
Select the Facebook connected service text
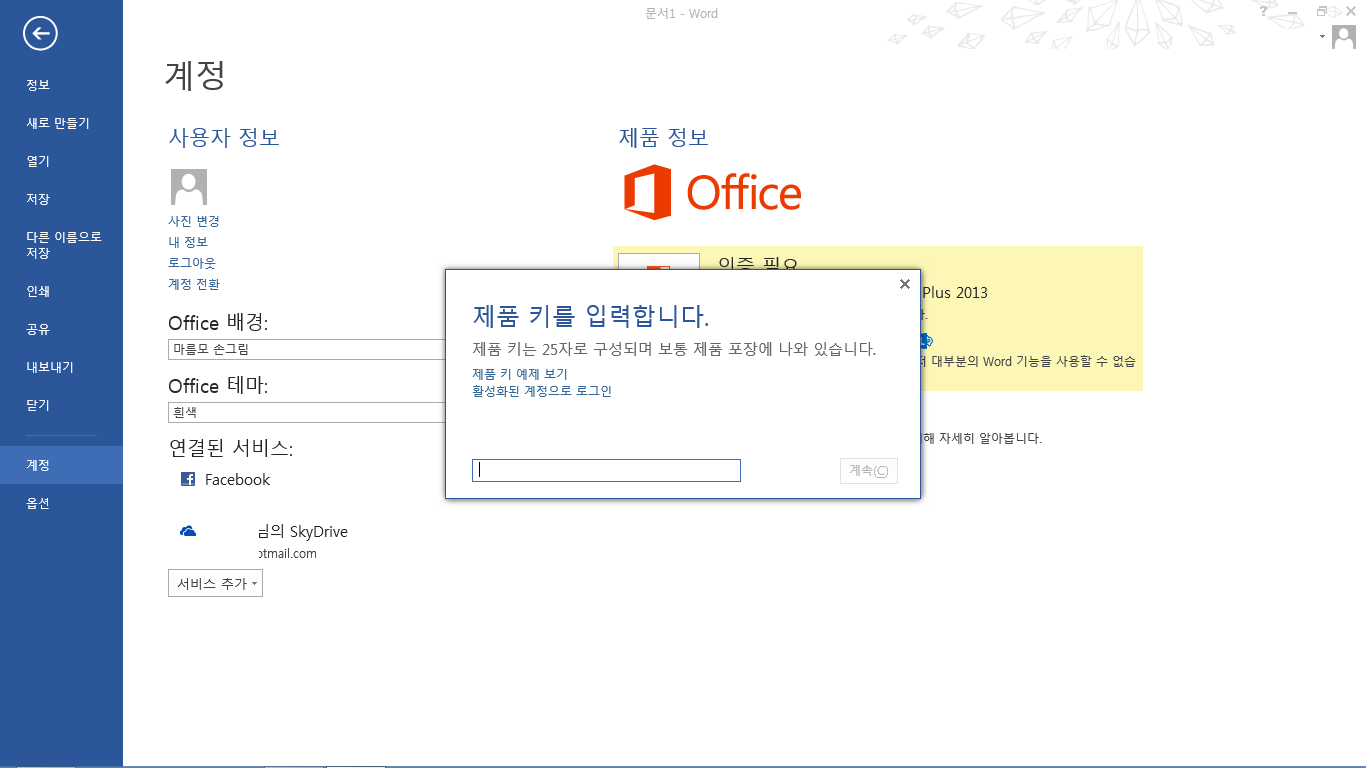(x=237, y=480)
